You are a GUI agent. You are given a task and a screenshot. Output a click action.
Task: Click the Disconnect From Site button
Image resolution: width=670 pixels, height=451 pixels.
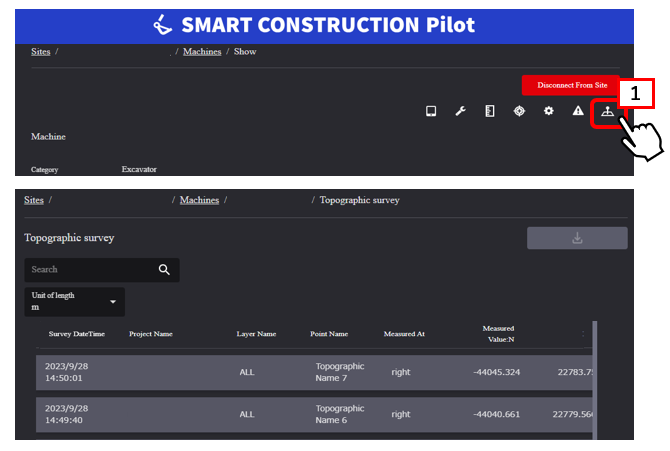tap(572, 85)
